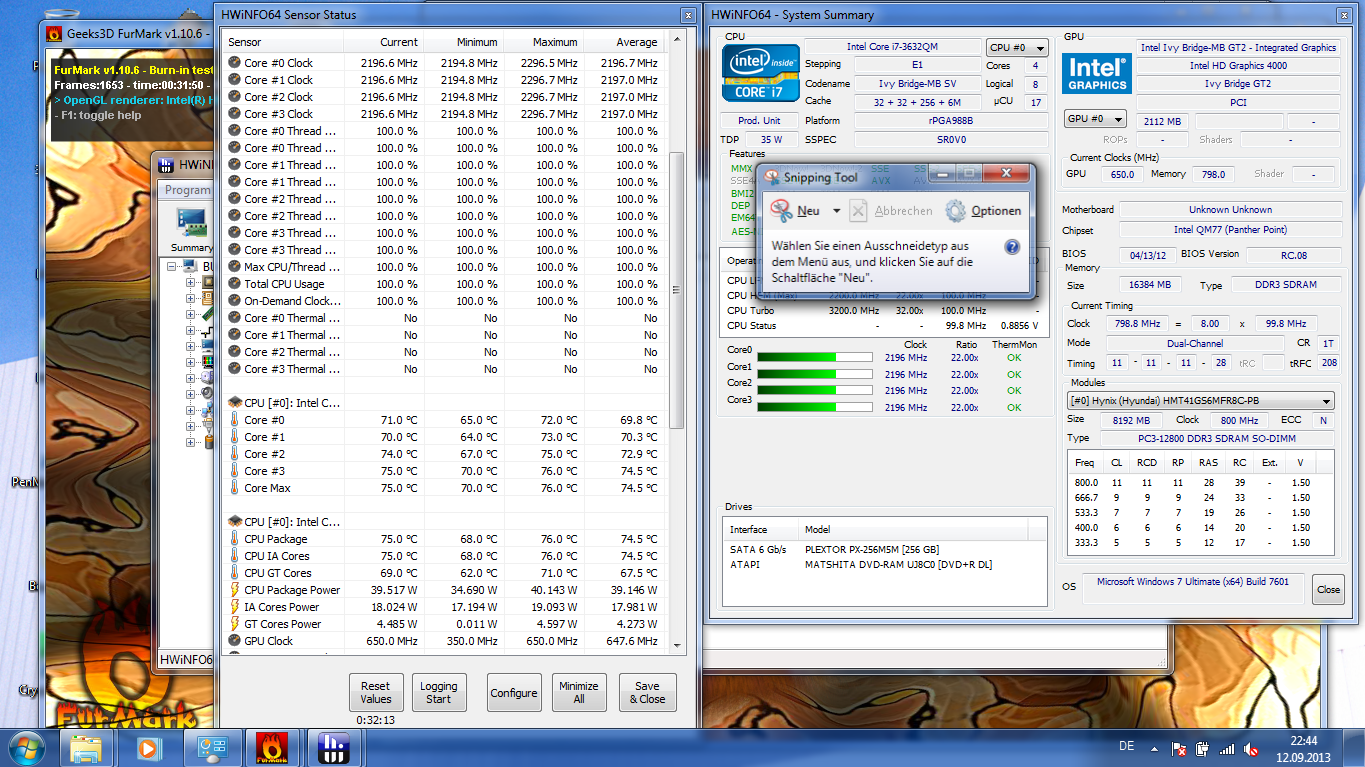Image resolution: width=1365 pixels, height=767 pixels.
Task: Open Action Center flag tray icon
Action: point(1179,747)
